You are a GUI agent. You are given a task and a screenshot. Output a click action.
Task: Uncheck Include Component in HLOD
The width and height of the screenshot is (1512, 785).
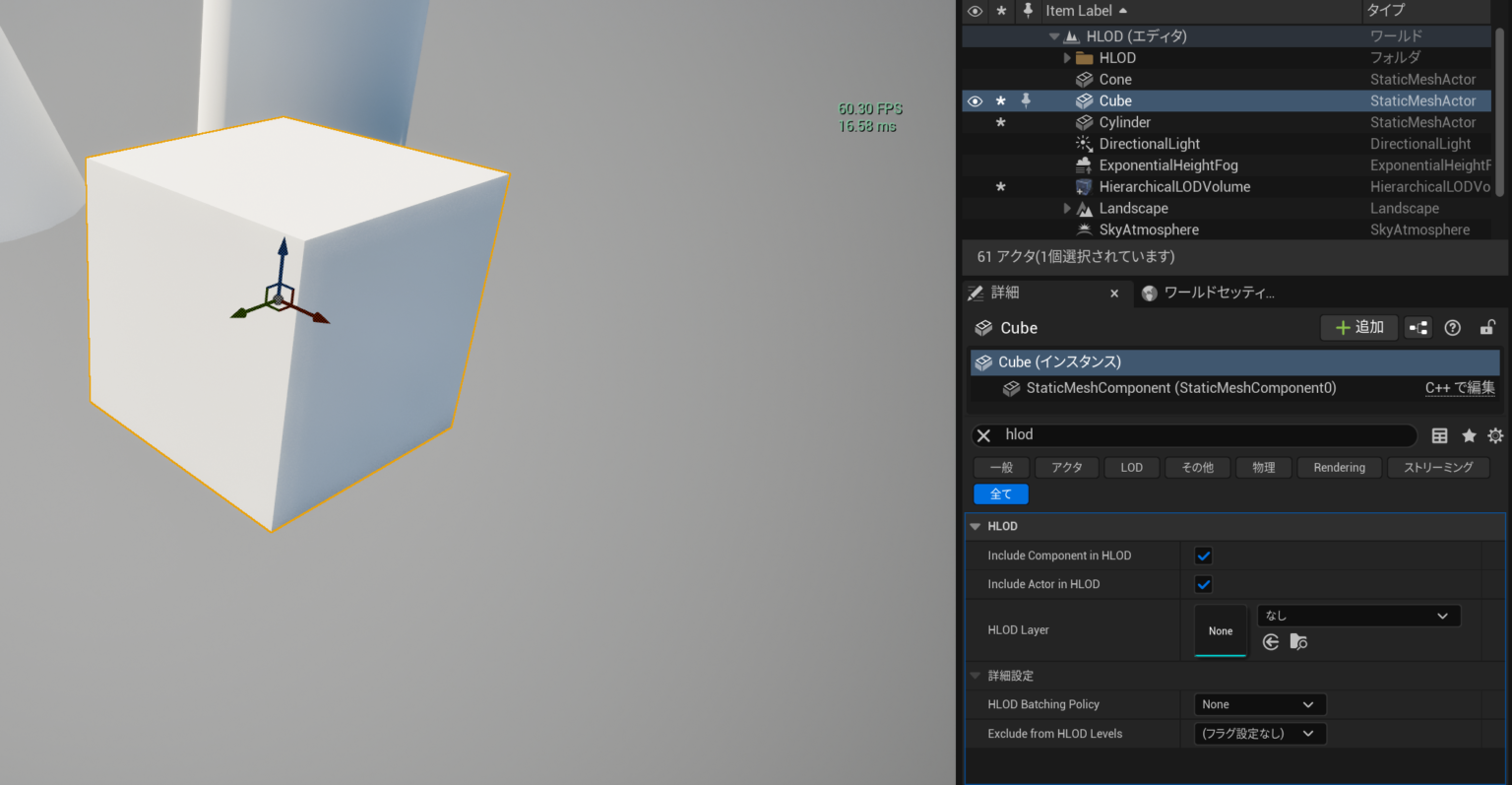[x=1203, y=555]
